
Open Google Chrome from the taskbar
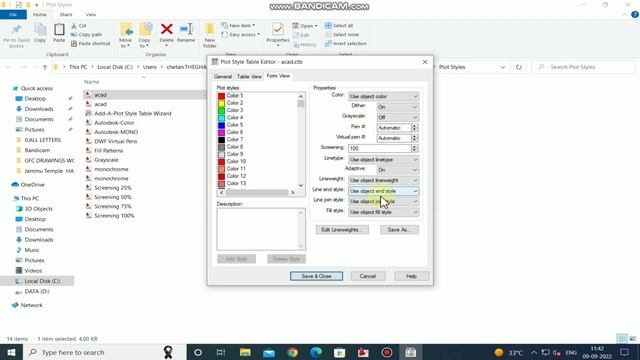(x=292, y=352)
